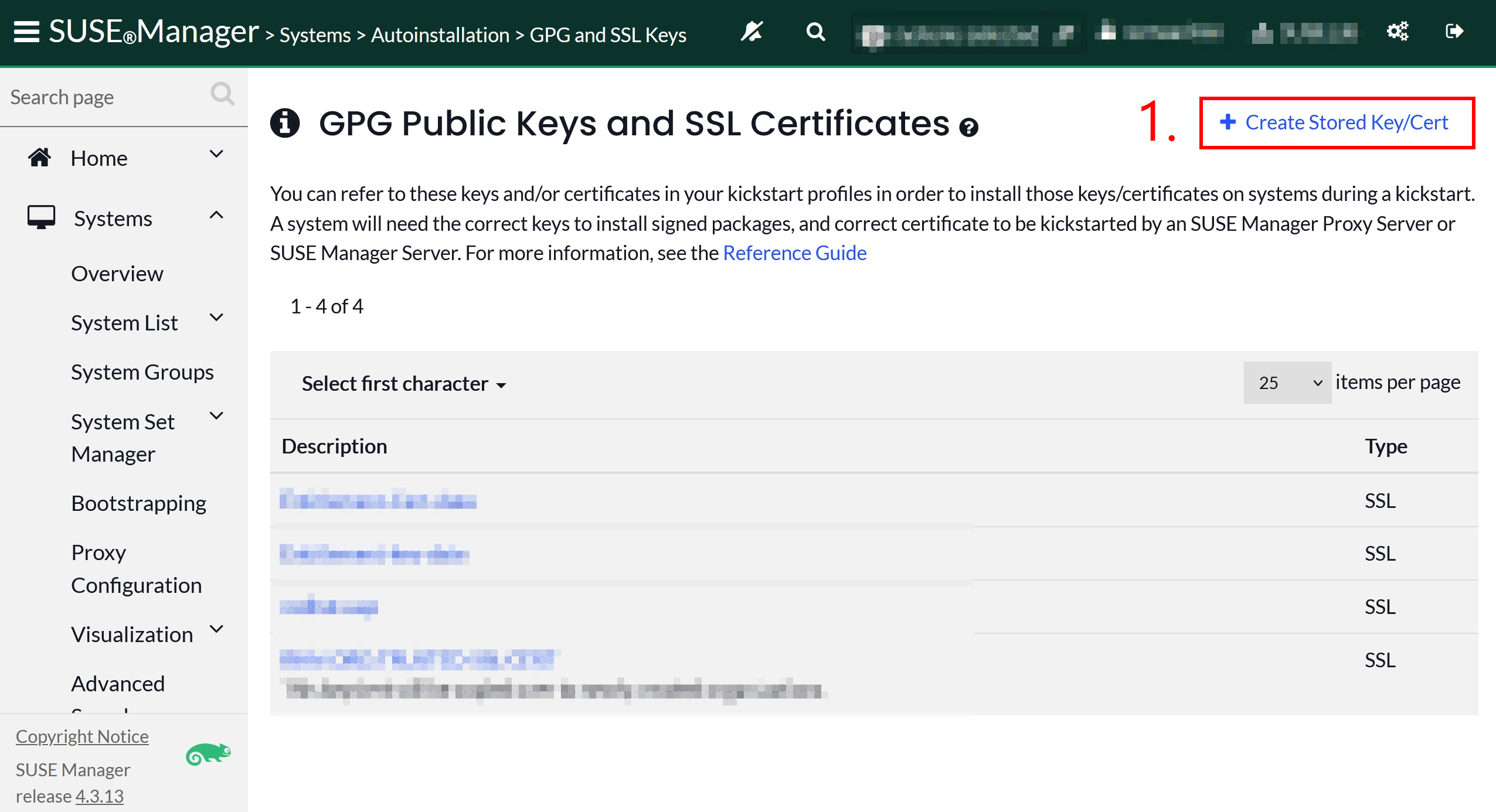Click the Description column header
1496x812 pixels.
point(334,446)
